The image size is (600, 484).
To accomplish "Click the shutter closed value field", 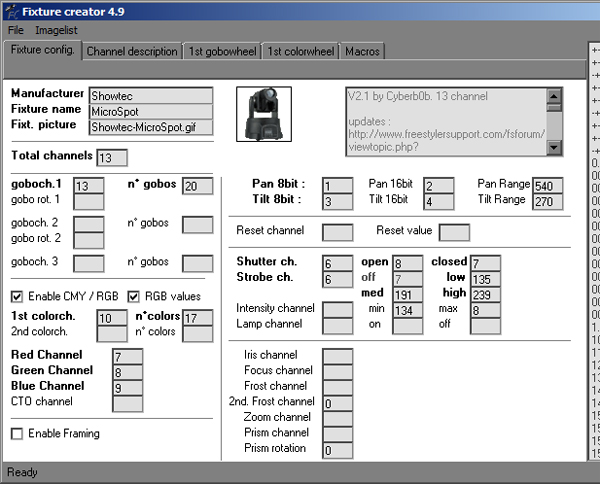I will click(485, 264).
